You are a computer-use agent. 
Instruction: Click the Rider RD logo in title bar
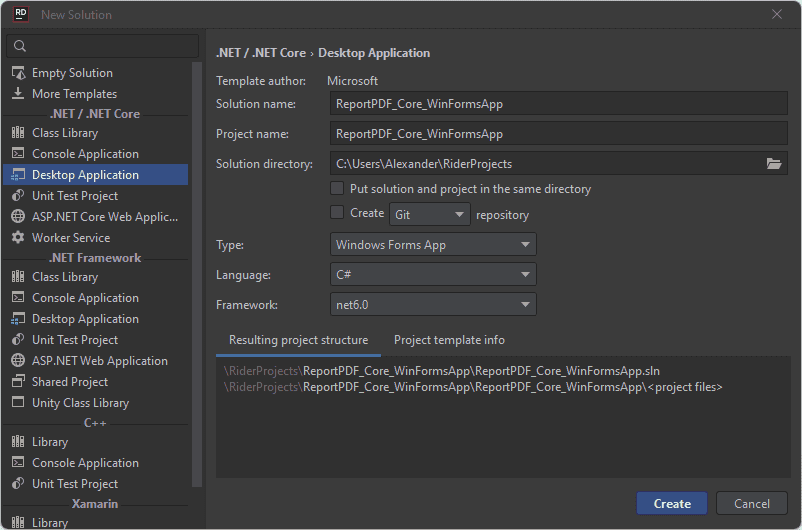point(20,14)
